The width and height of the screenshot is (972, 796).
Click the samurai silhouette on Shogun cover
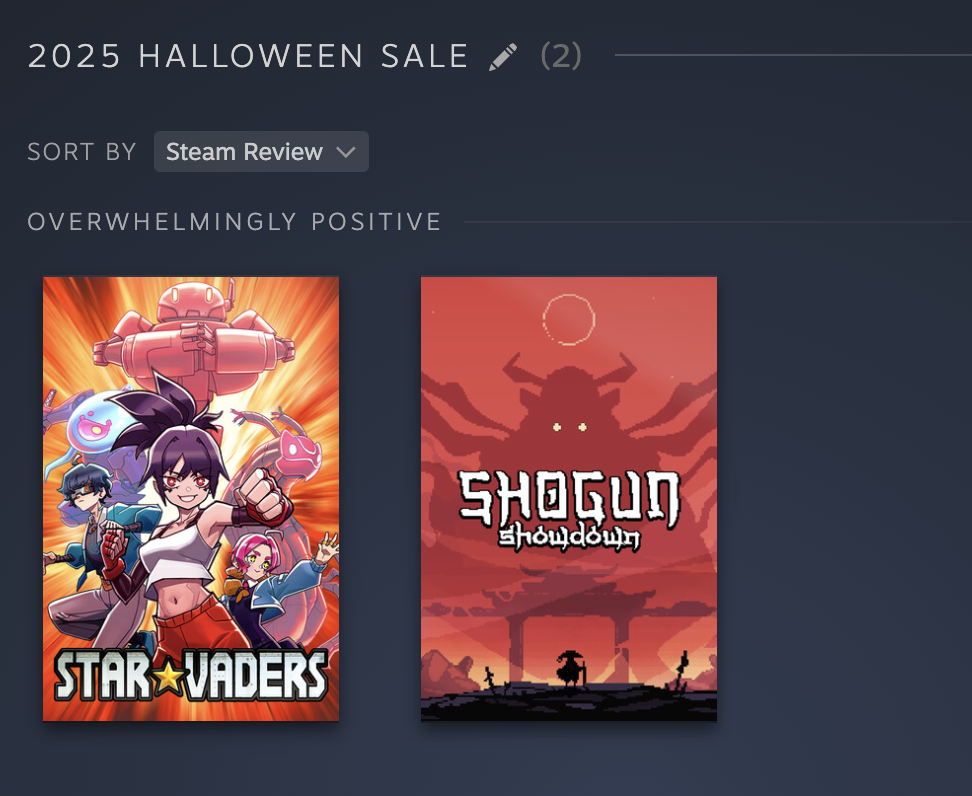tap(570, 668)
